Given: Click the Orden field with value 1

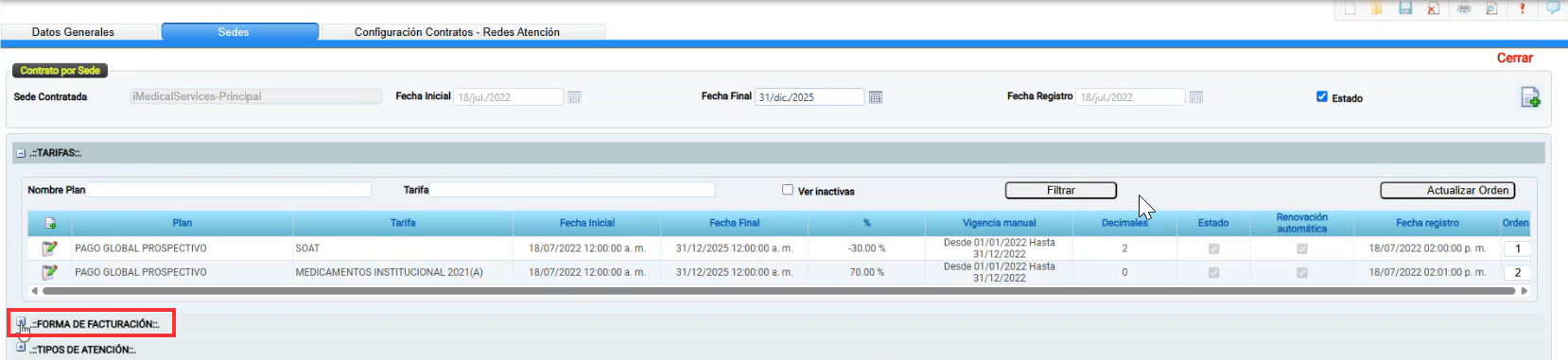Looking at the screenshot, I should 1517,249.
